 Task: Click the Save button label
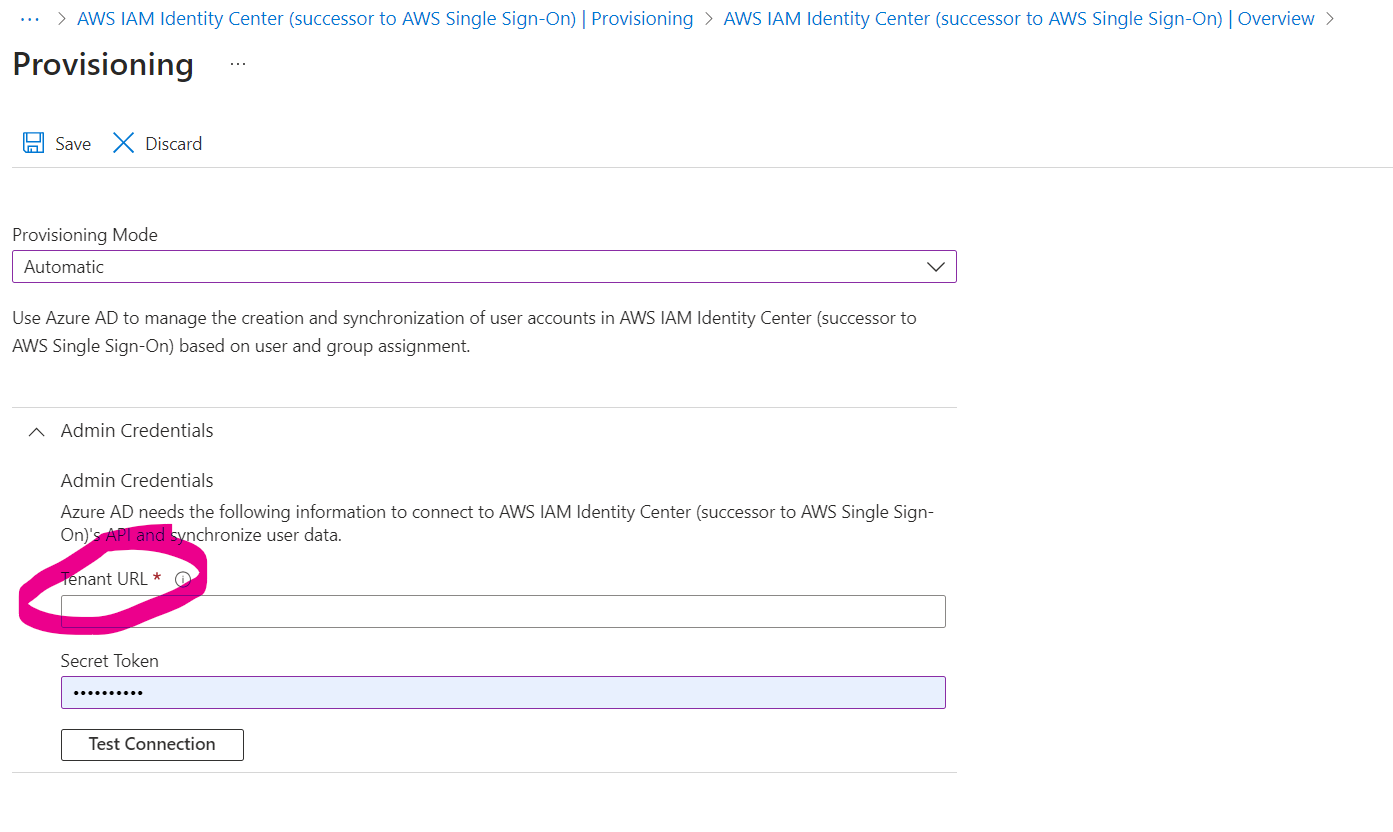tap(73, 144)
